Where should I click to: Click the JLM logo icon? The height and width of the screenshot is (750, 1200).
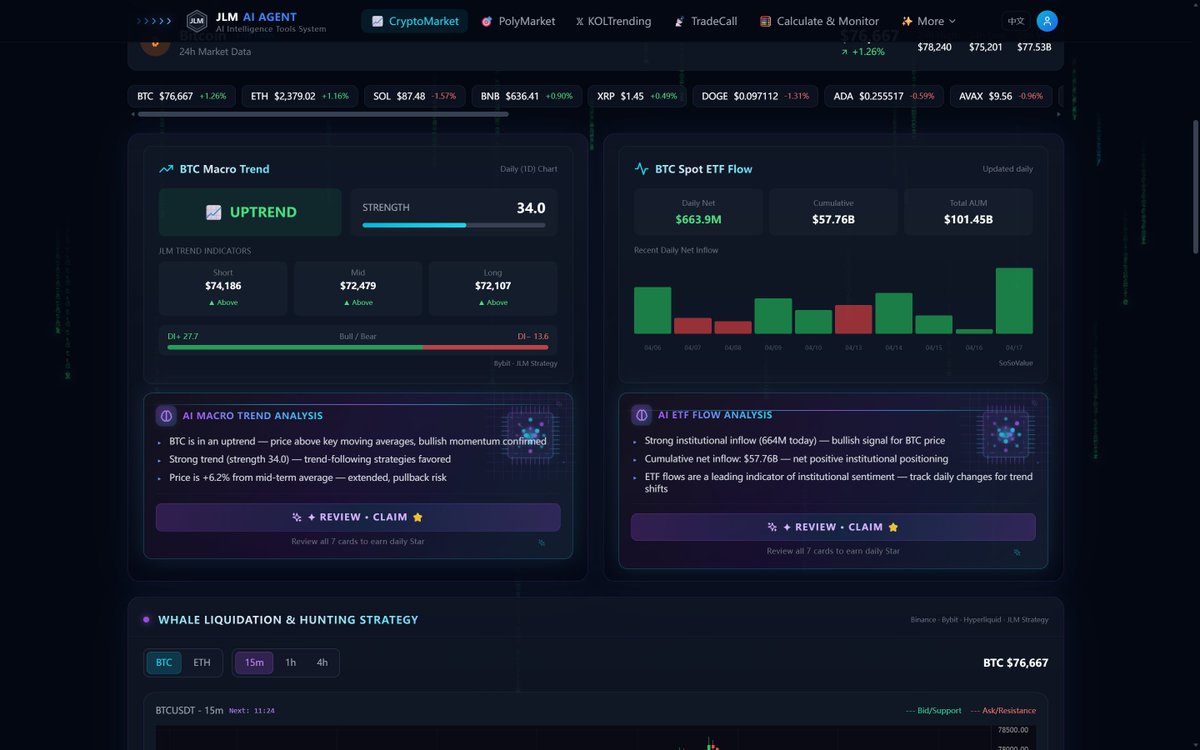pyautogui.click(x=197, y=21)
